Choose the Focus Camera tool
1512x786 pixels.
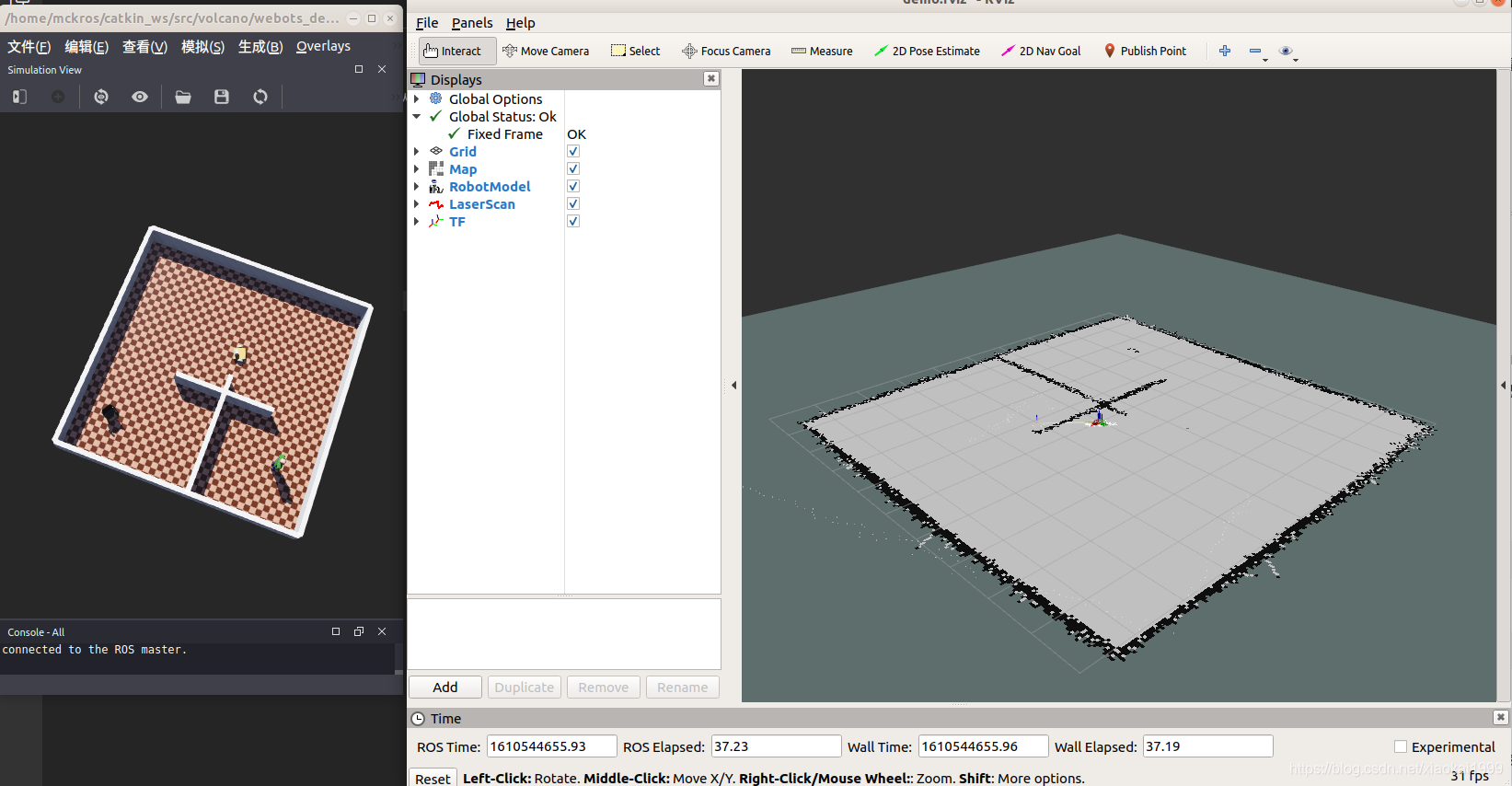(x=726, y=52)
